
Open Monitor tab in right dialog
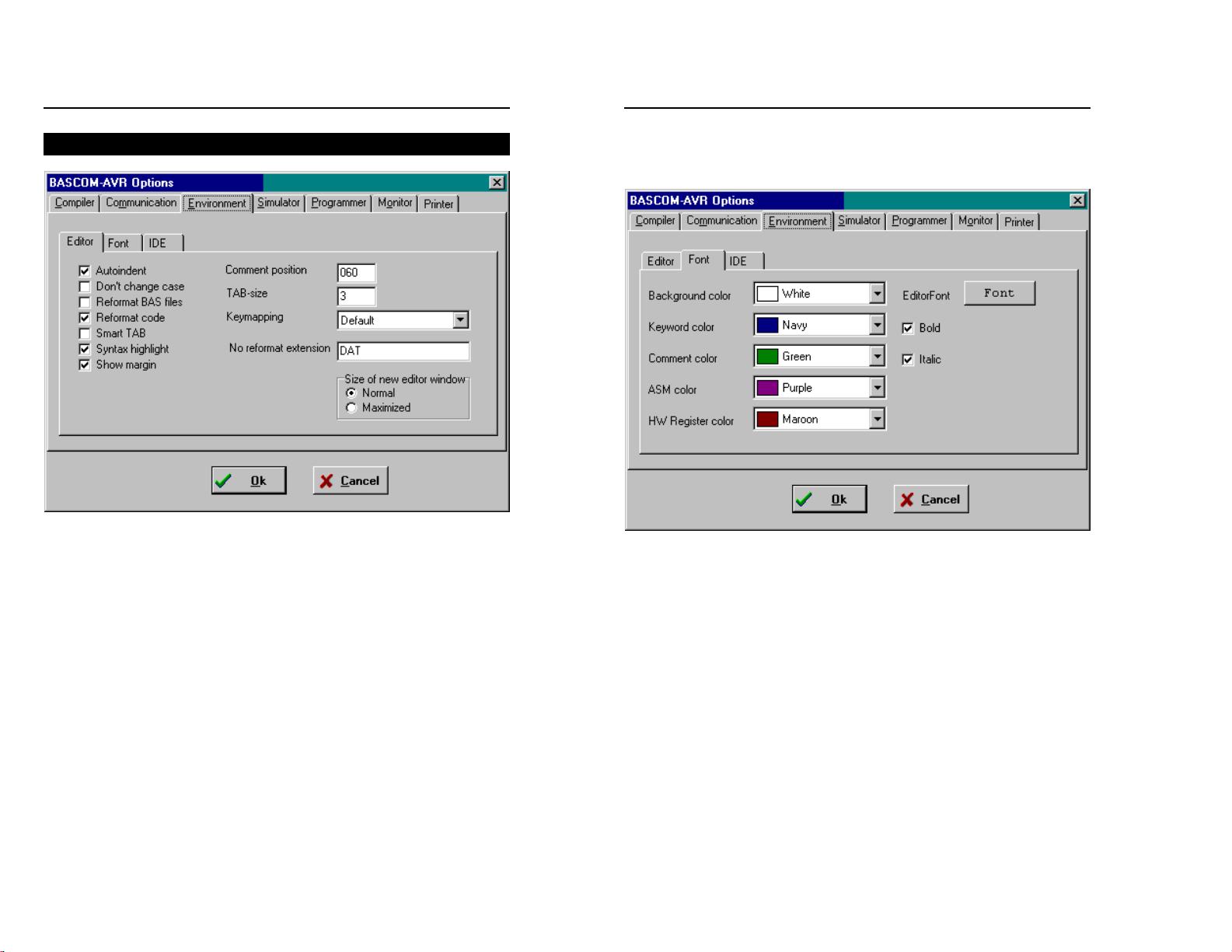click(975, 221)
